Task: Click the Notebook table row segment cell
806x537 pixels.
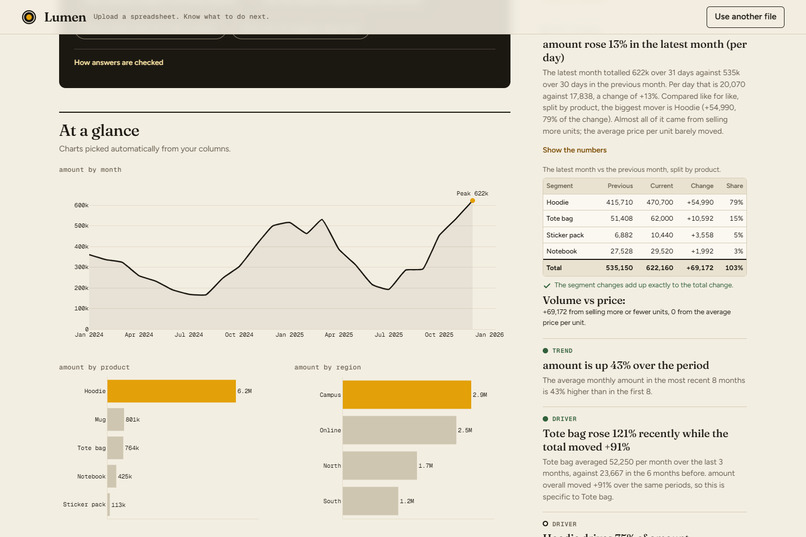Action: click(561, 251)
